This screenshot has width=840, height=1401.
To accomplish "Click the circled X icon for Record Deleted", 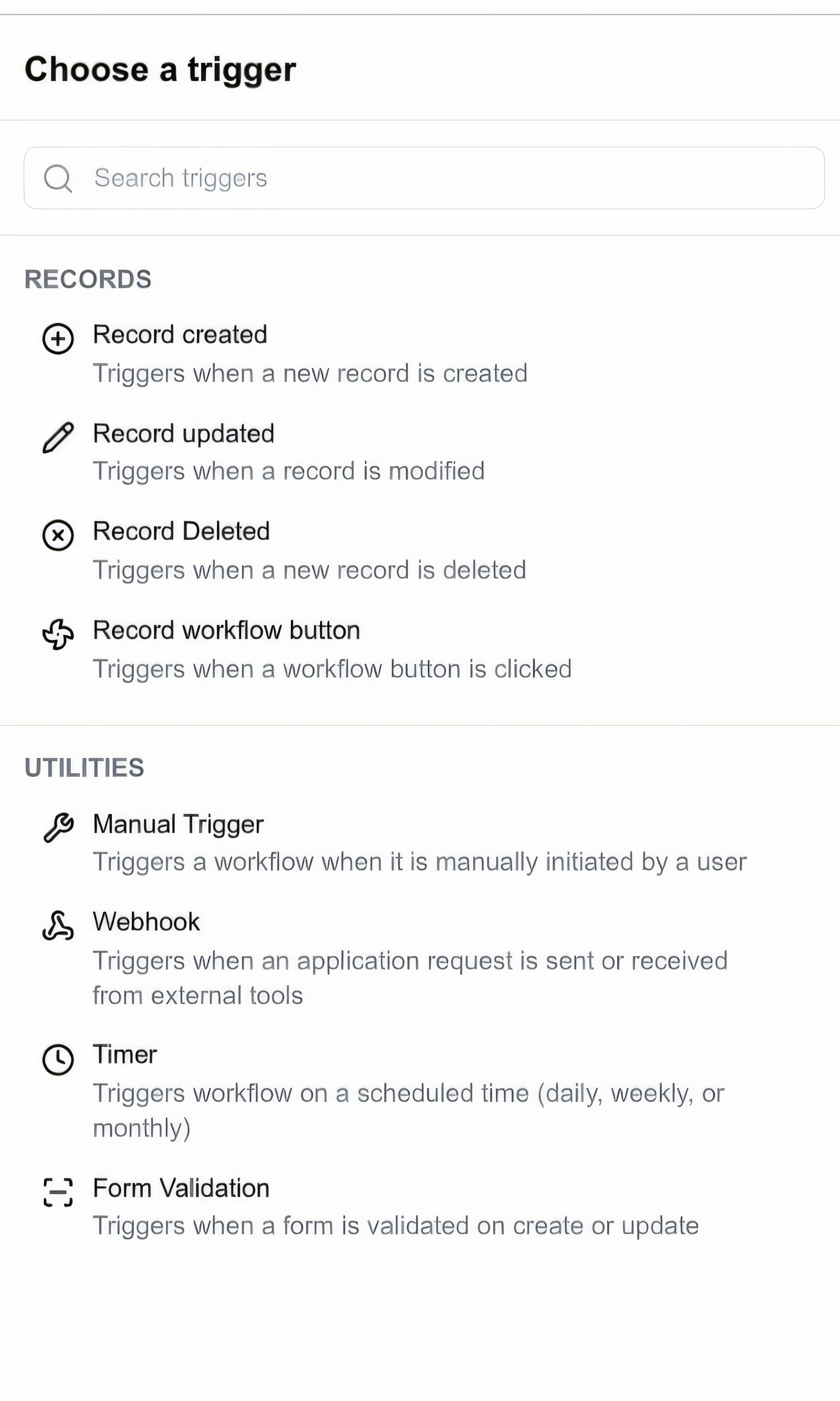I will [58, 536].
